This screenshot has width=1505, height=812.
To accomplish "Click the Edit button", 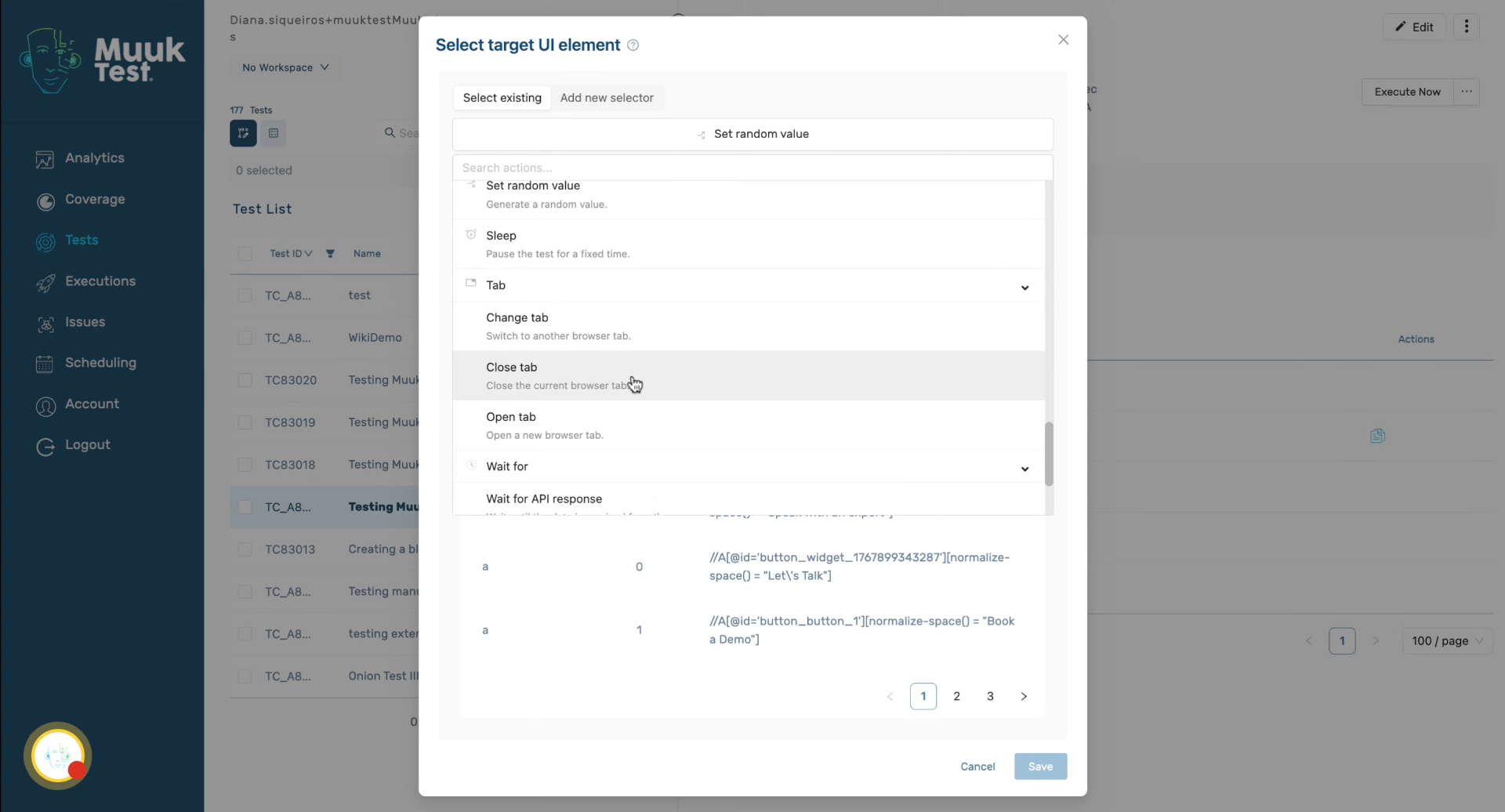I will coord(1414,27).
